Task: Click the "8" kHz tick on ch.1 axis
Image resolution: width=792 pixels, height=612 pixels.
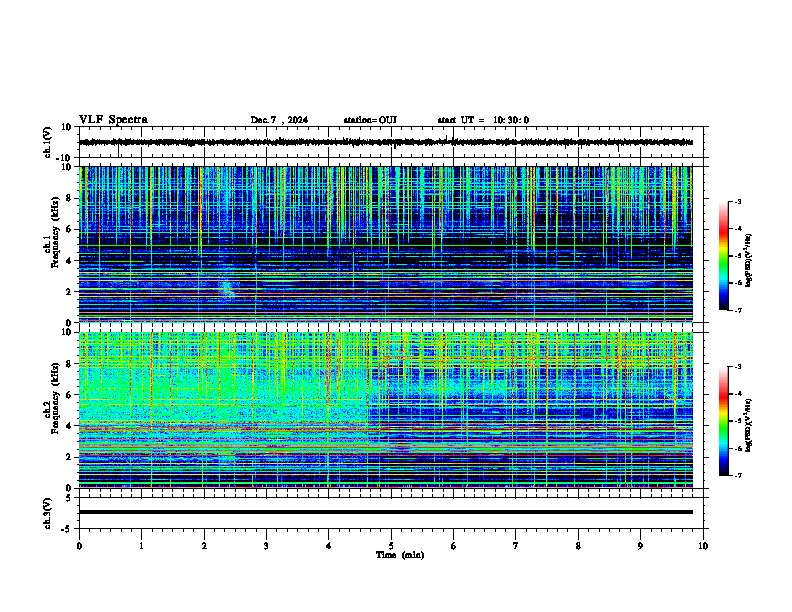Action: click(x=70, y=198)
